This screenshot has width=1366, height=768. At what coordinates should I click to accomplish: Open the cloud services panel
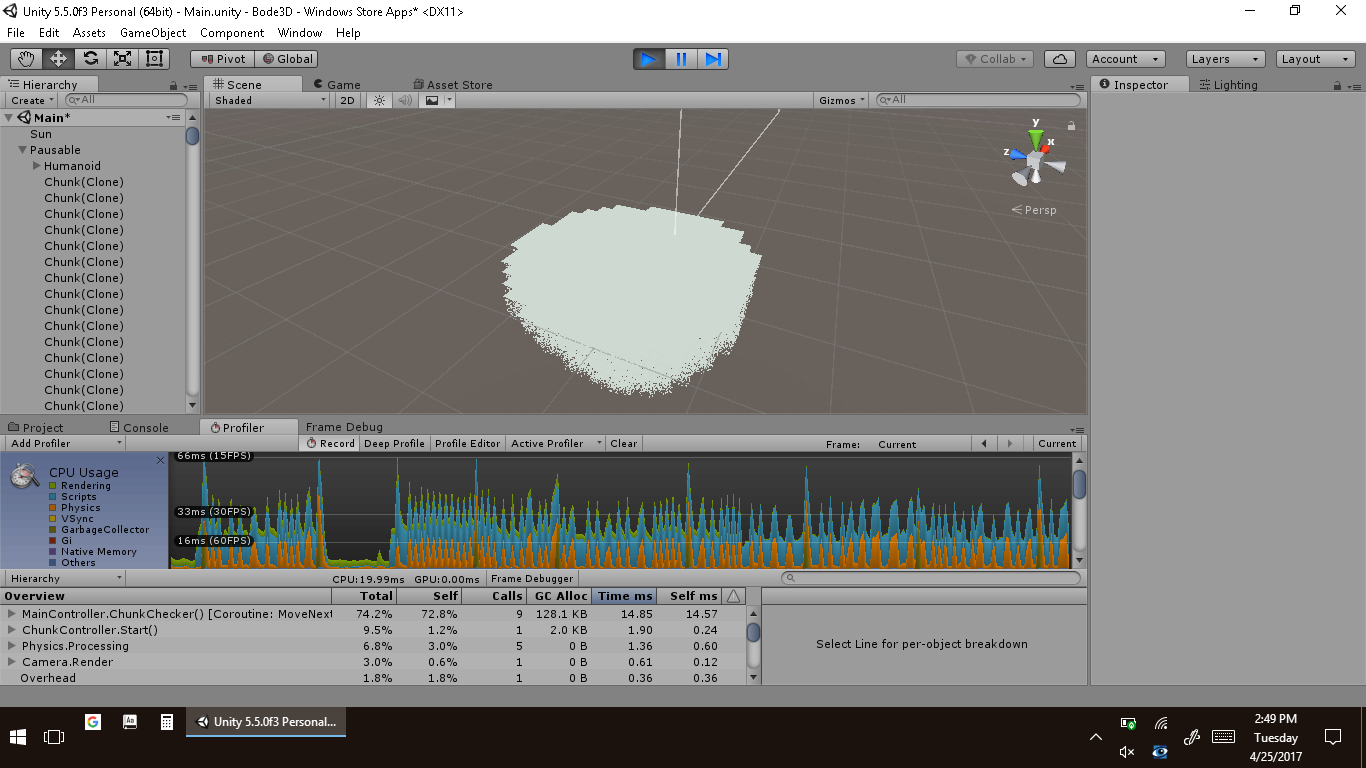(x=1061, y=59)
